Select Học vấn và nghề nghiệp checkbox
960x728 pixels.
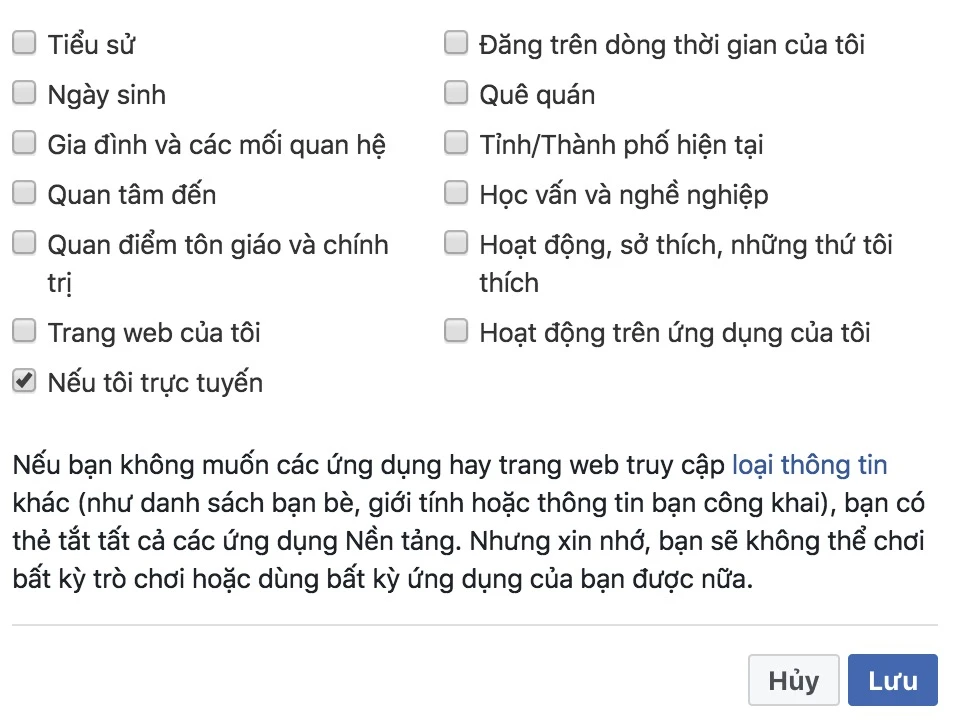pyautogui.click(x=456, y=192)
